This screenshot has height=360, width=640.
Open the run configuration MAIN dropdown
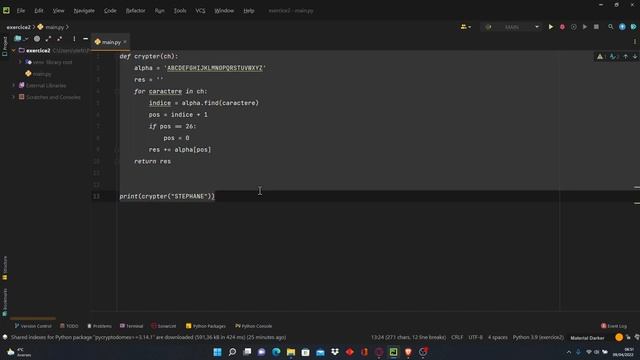pyautogui.click(x=511, y=27)
